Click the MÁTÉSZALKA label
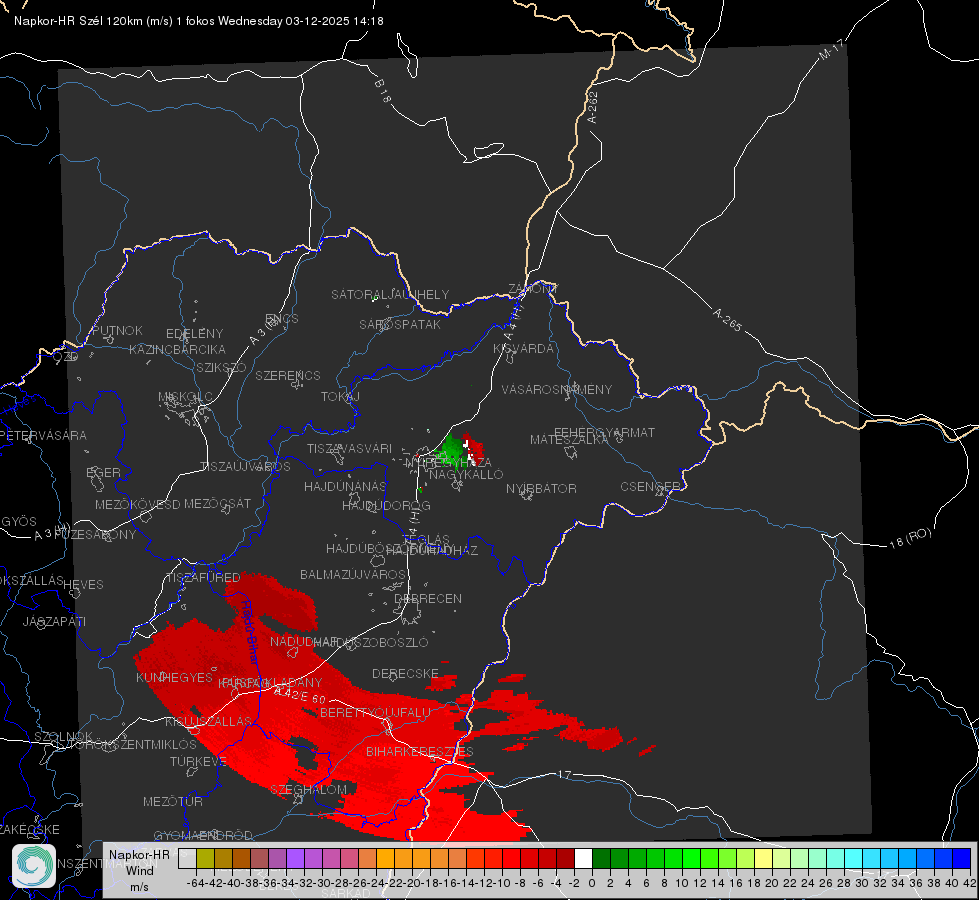979x900 pixels. pos(569,440)
